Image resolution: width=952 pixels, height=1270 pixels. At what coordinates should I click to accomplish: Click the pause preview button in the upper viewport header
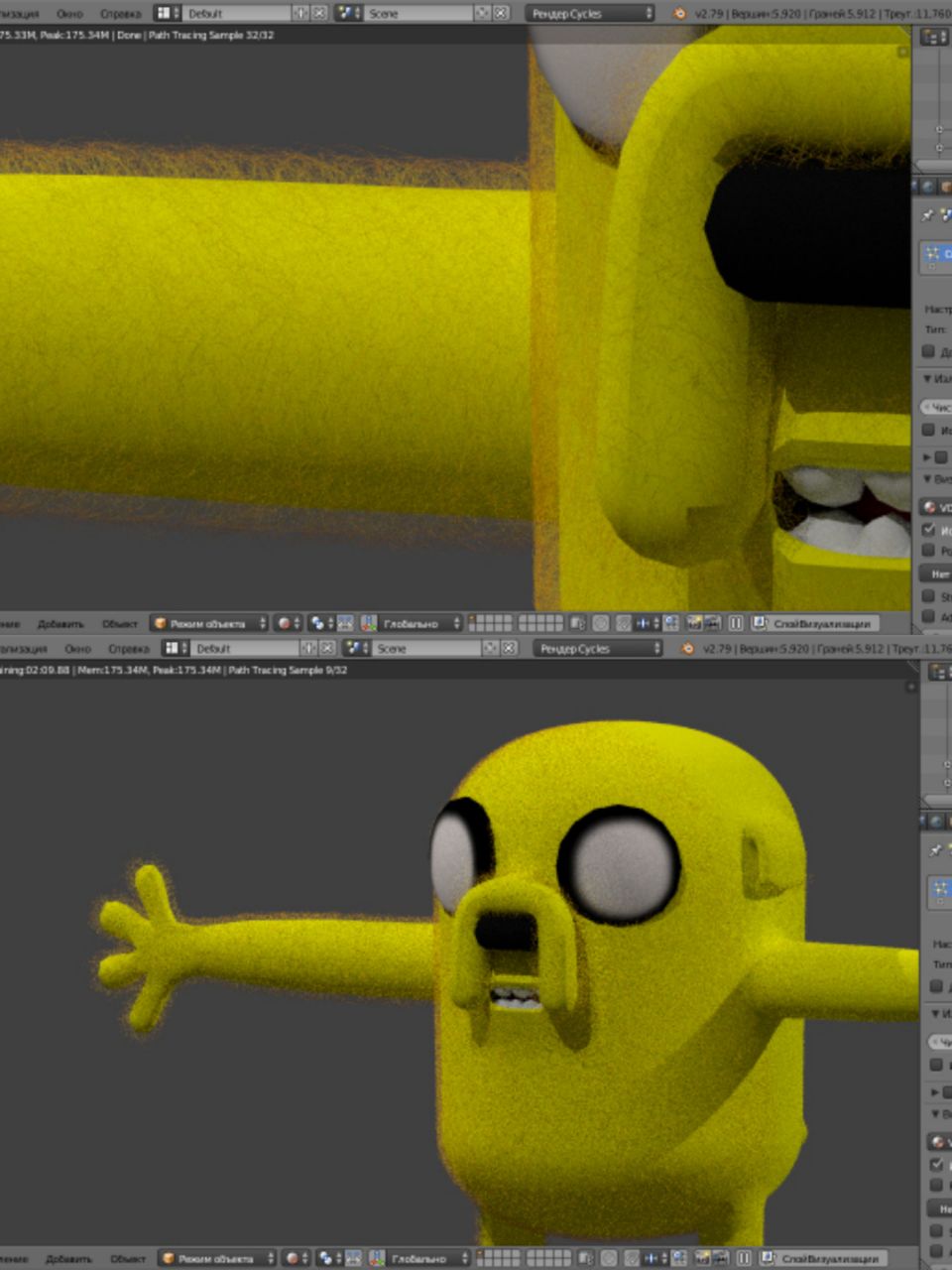pyautogui.click(x=735, y=623)
